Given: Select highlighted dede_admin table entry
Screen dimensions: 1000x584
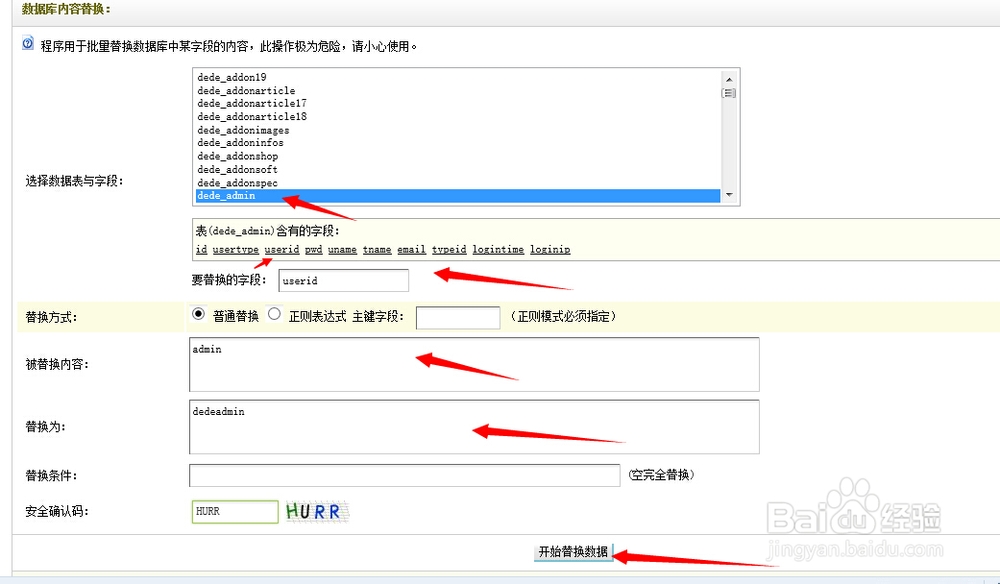Looking at the screenshot, I should pos(457,196).
